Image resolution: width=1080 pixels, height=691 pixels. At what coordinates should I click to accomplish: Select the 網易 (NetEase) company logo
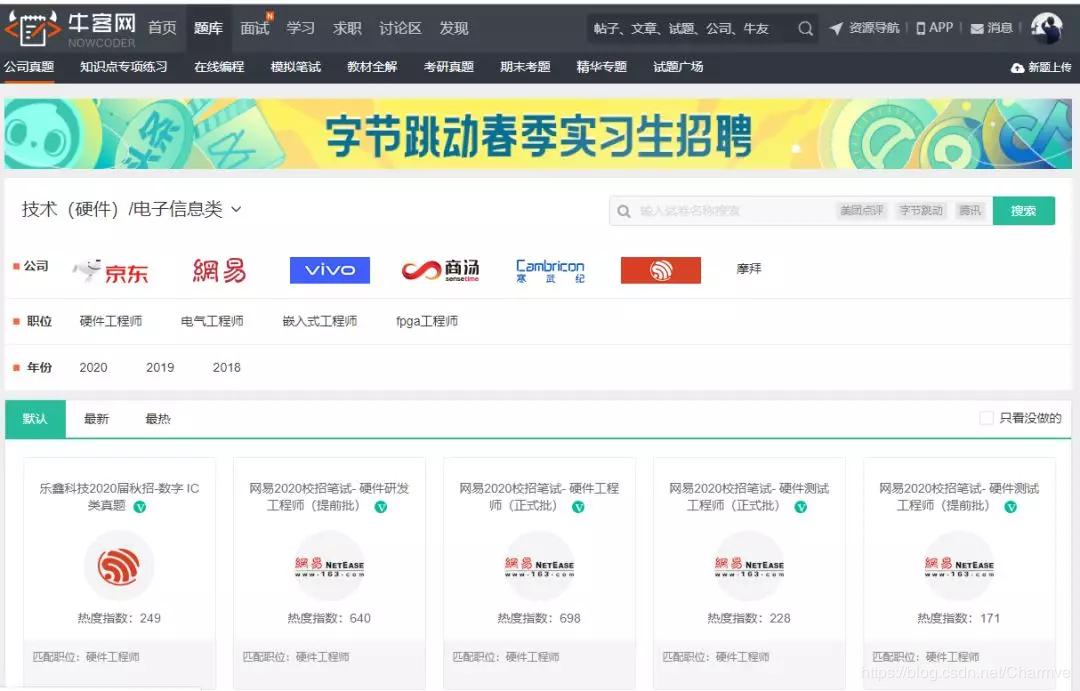(x=218, y=269)
